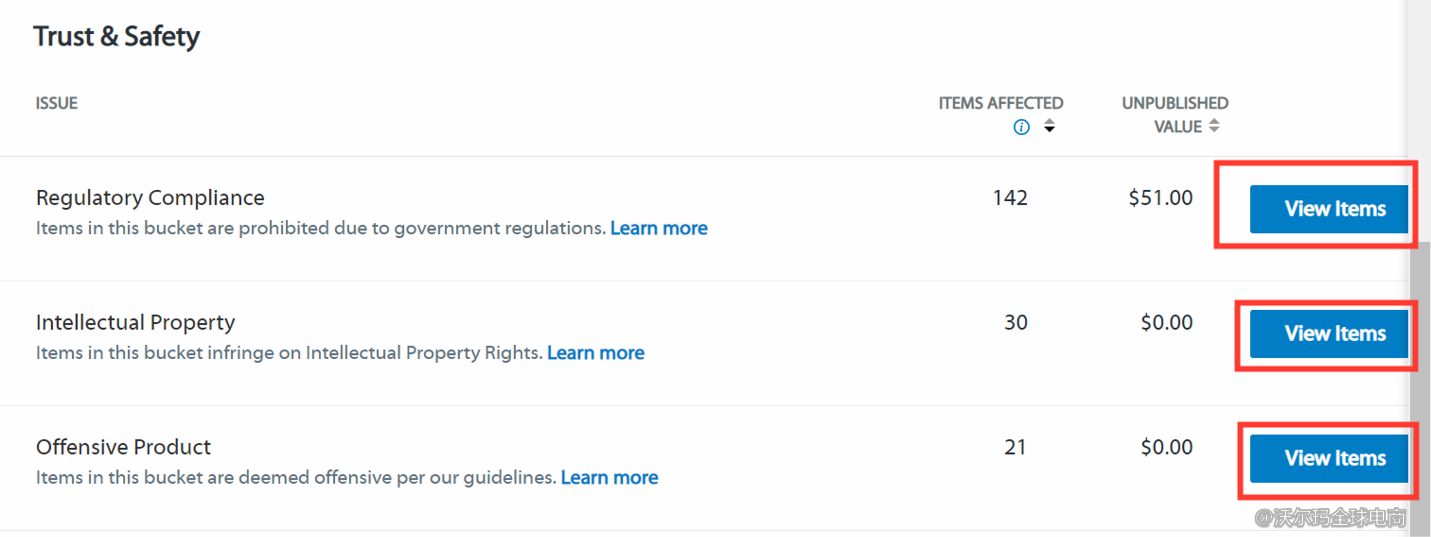Click the UNPUBLISHED VALUE column header text

pos(1175,103)
